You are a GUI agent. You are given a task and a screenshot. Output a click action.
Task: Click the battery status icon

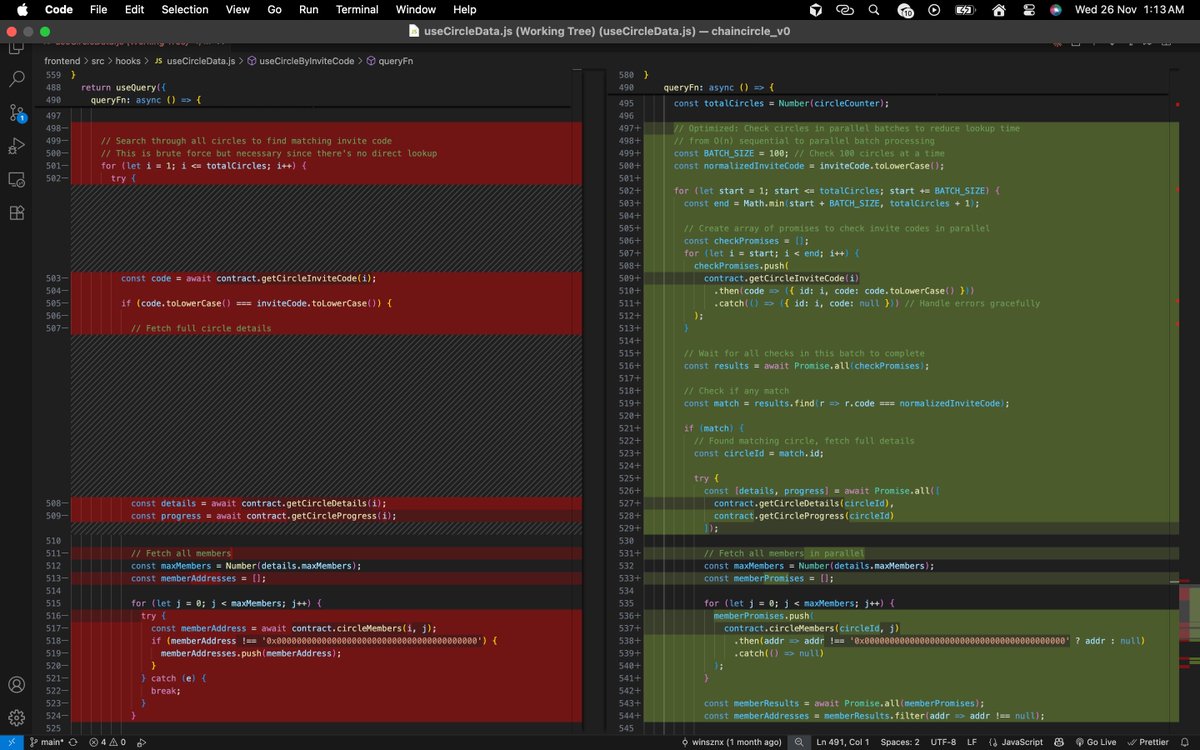[x=966, y=9]
